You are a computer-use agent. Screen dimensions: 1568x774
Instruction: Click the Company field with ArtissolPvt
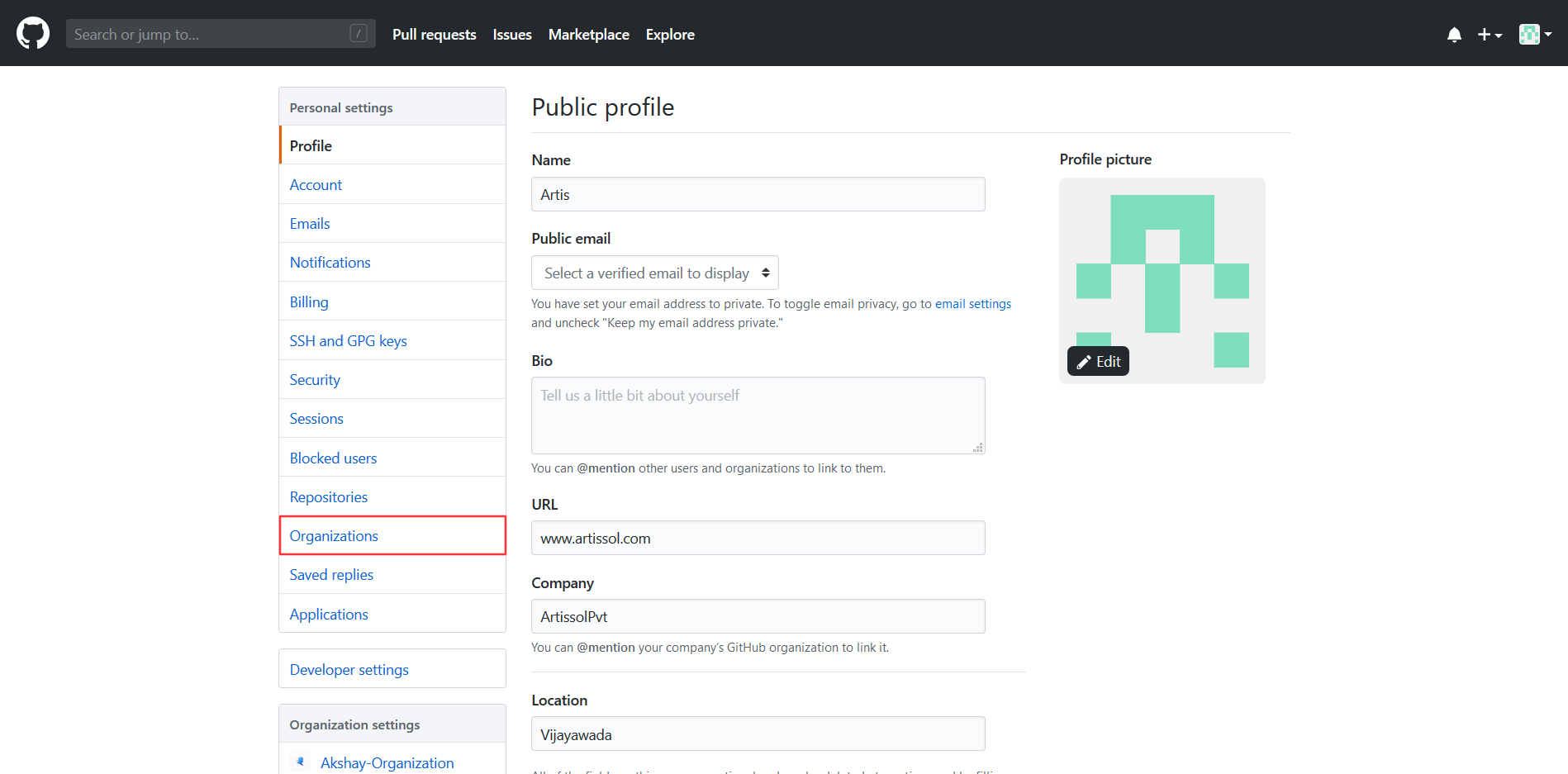(x=758, y=616)
